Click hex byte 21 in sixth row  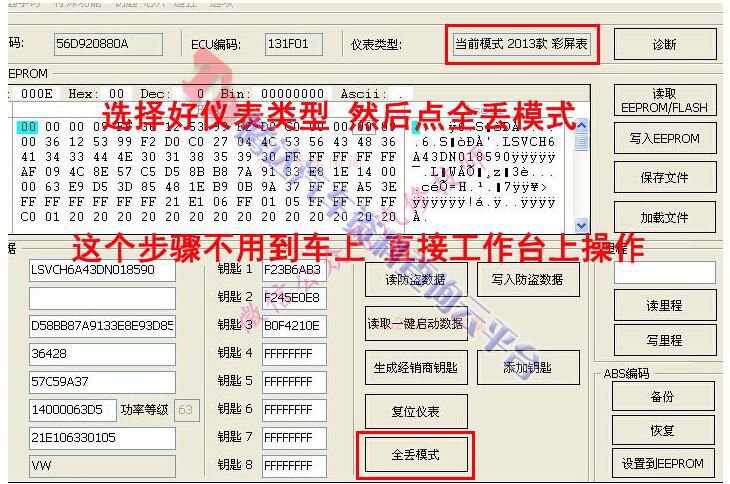pyautogui.click(x=172, y=202)
